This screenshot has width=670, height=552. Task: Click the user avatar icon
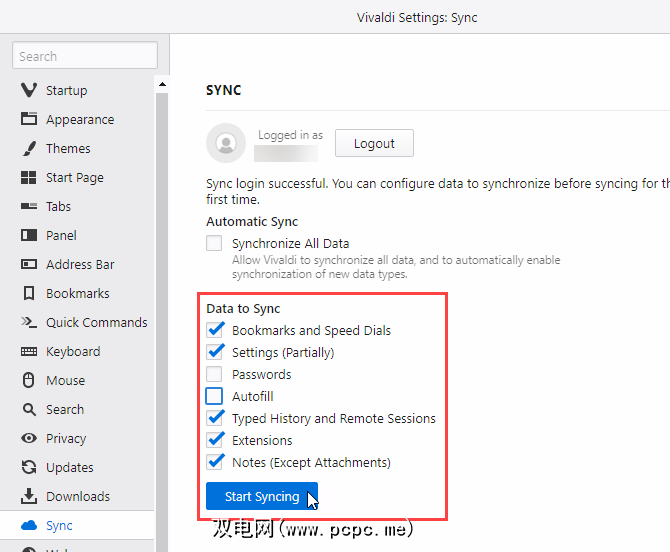point(226,143)
